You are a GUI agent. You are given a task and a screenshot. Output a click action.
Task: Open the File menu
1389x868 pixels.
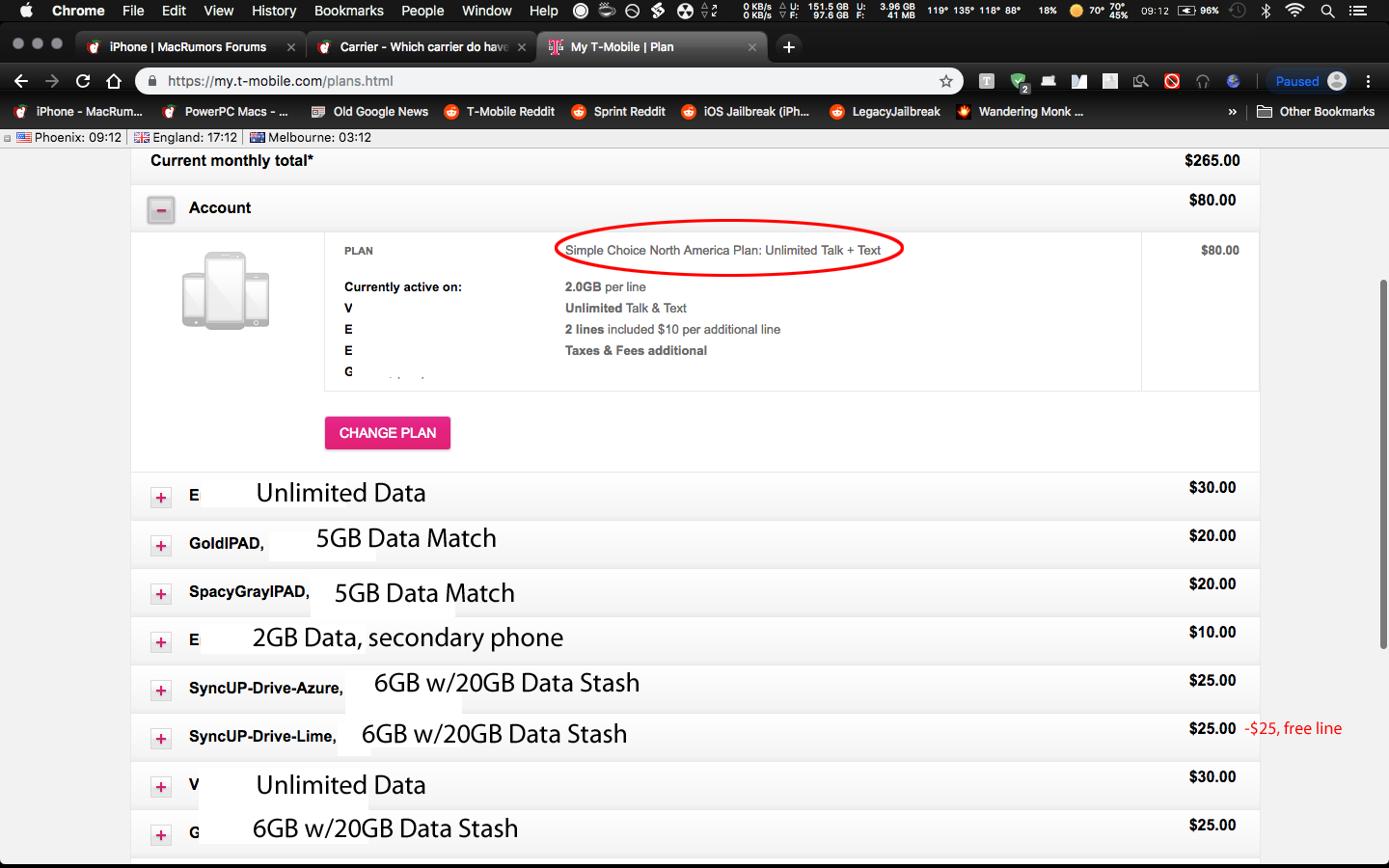[133, 11]
